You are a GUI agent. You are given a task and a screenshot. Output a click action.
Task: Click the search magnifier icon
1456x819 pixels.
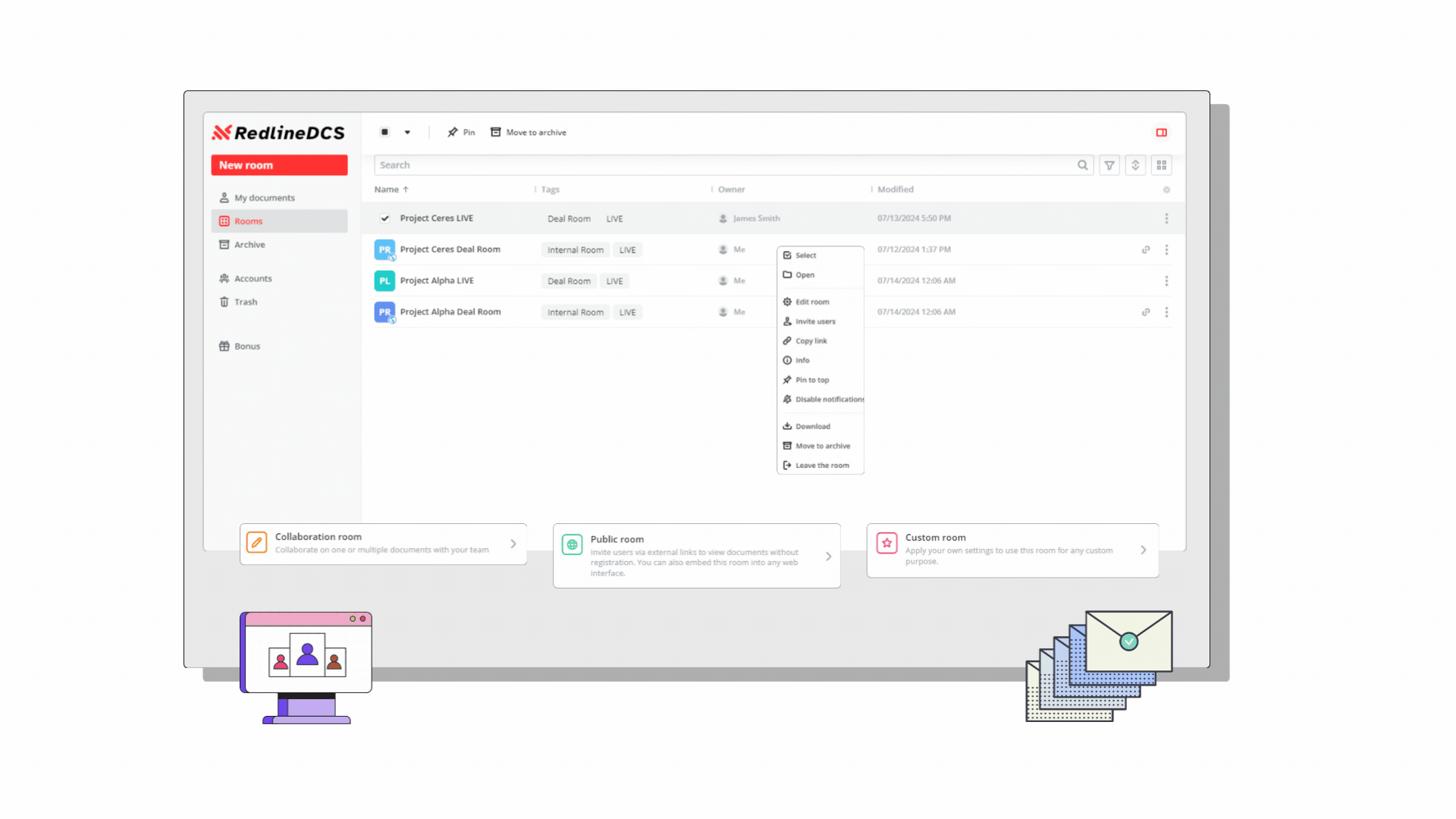(1083, 165)
